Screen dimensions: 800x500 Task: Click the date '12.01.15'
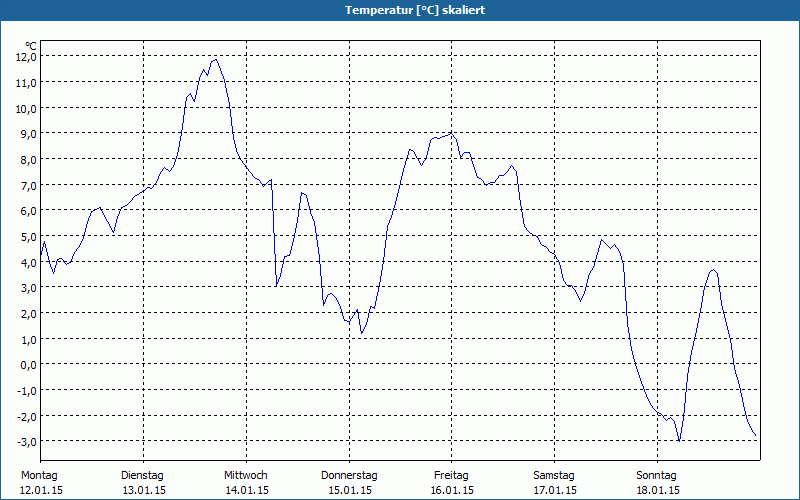(41, 490)
